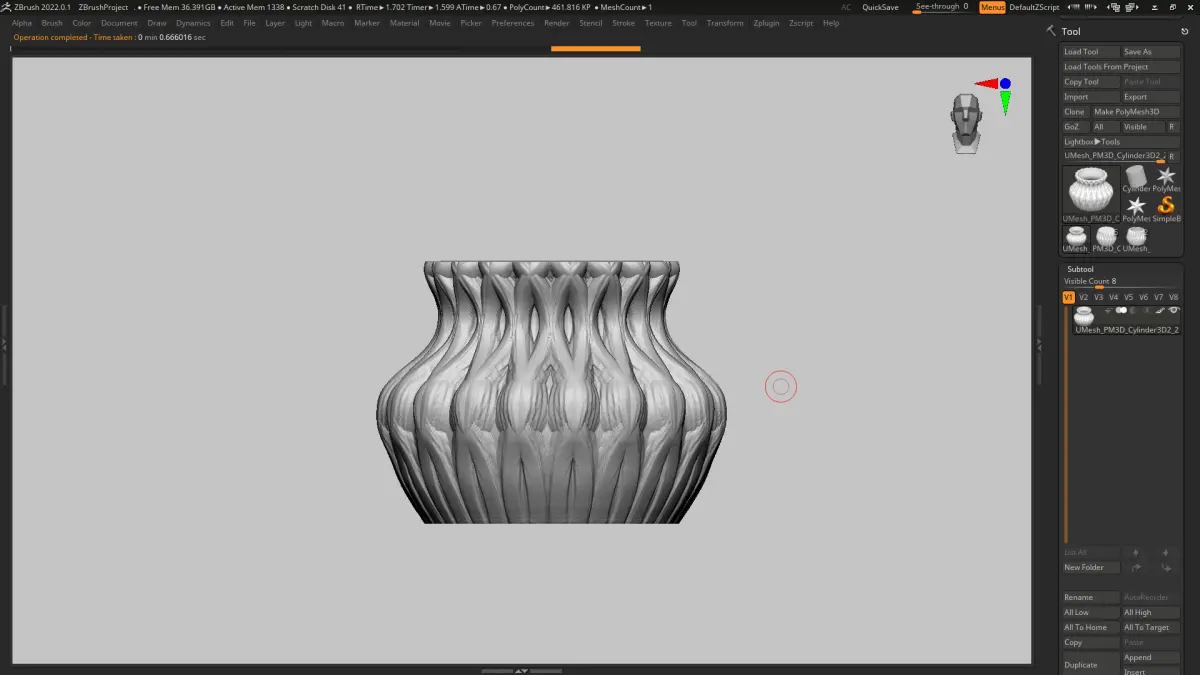
Task: Click the red X axis cone
Action: point(987,84)
